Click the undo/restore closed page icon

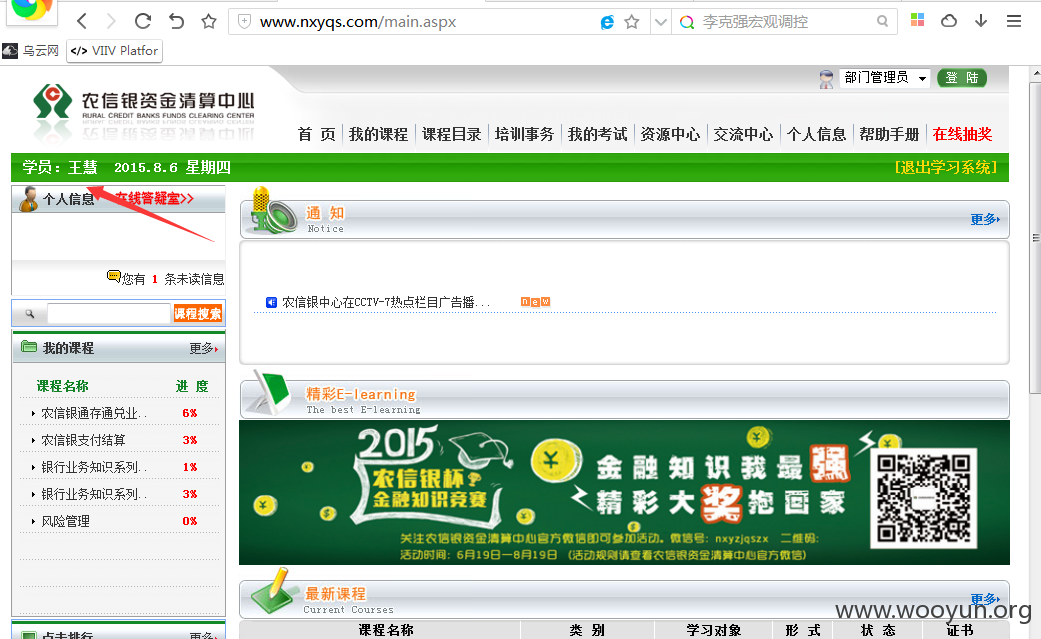click(176, 21)
